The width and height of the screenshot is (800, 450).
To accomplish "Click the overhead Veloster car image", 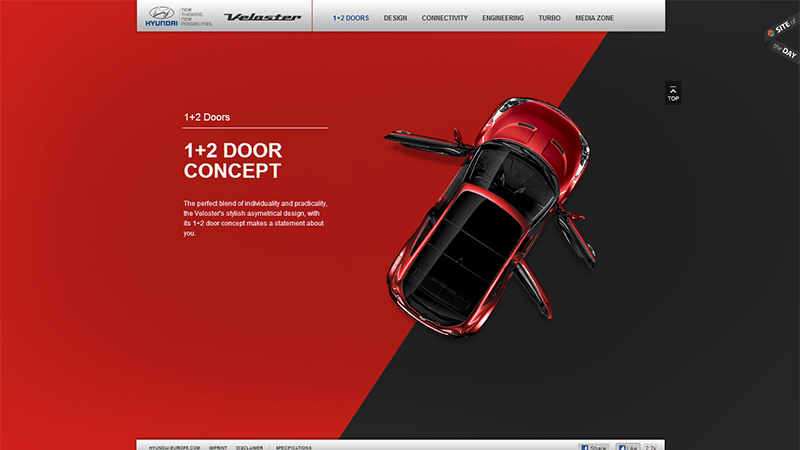I will 490,217.
